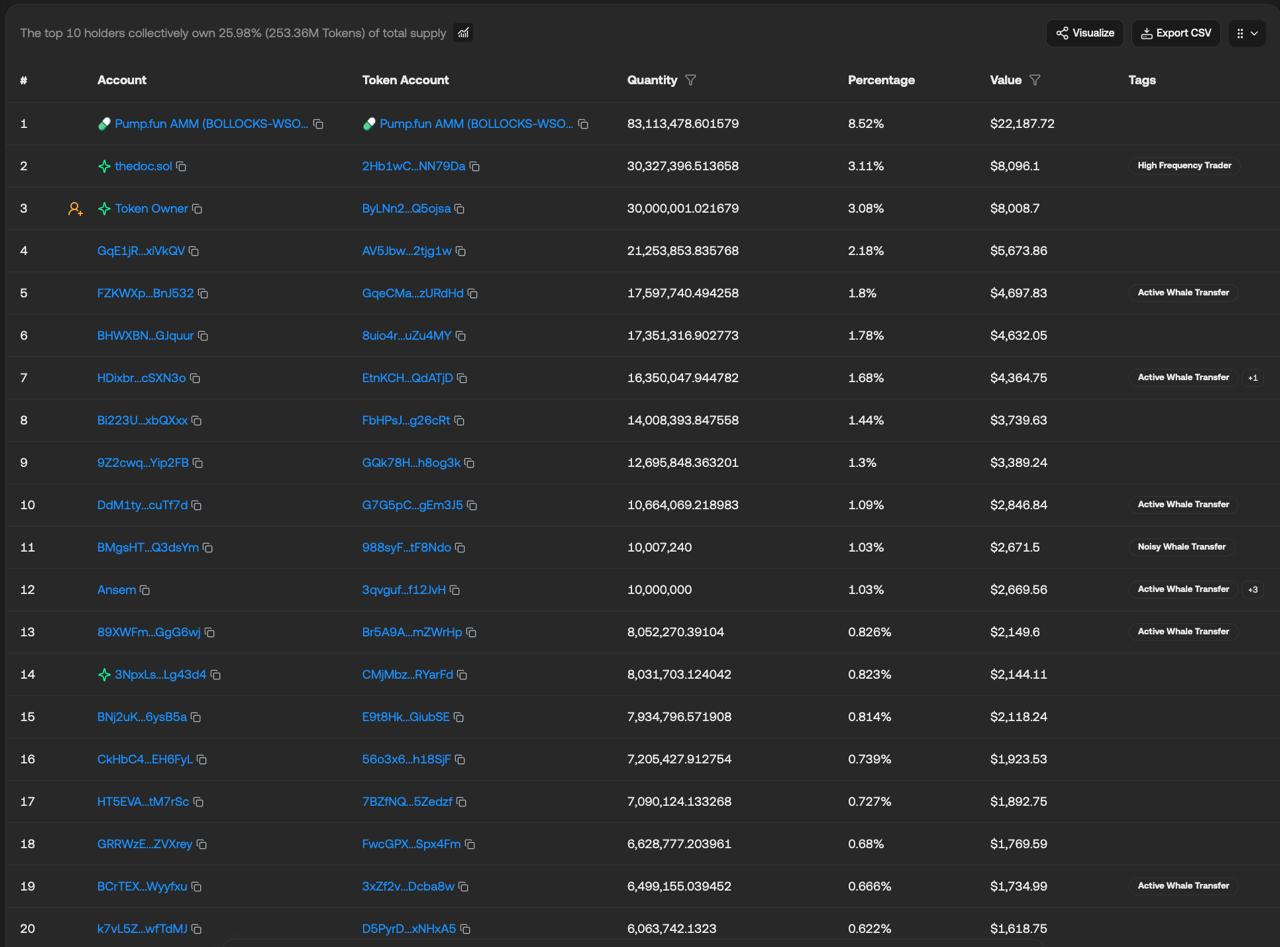Copy account FZKWXp...BnJ532 address

point(203,293)
